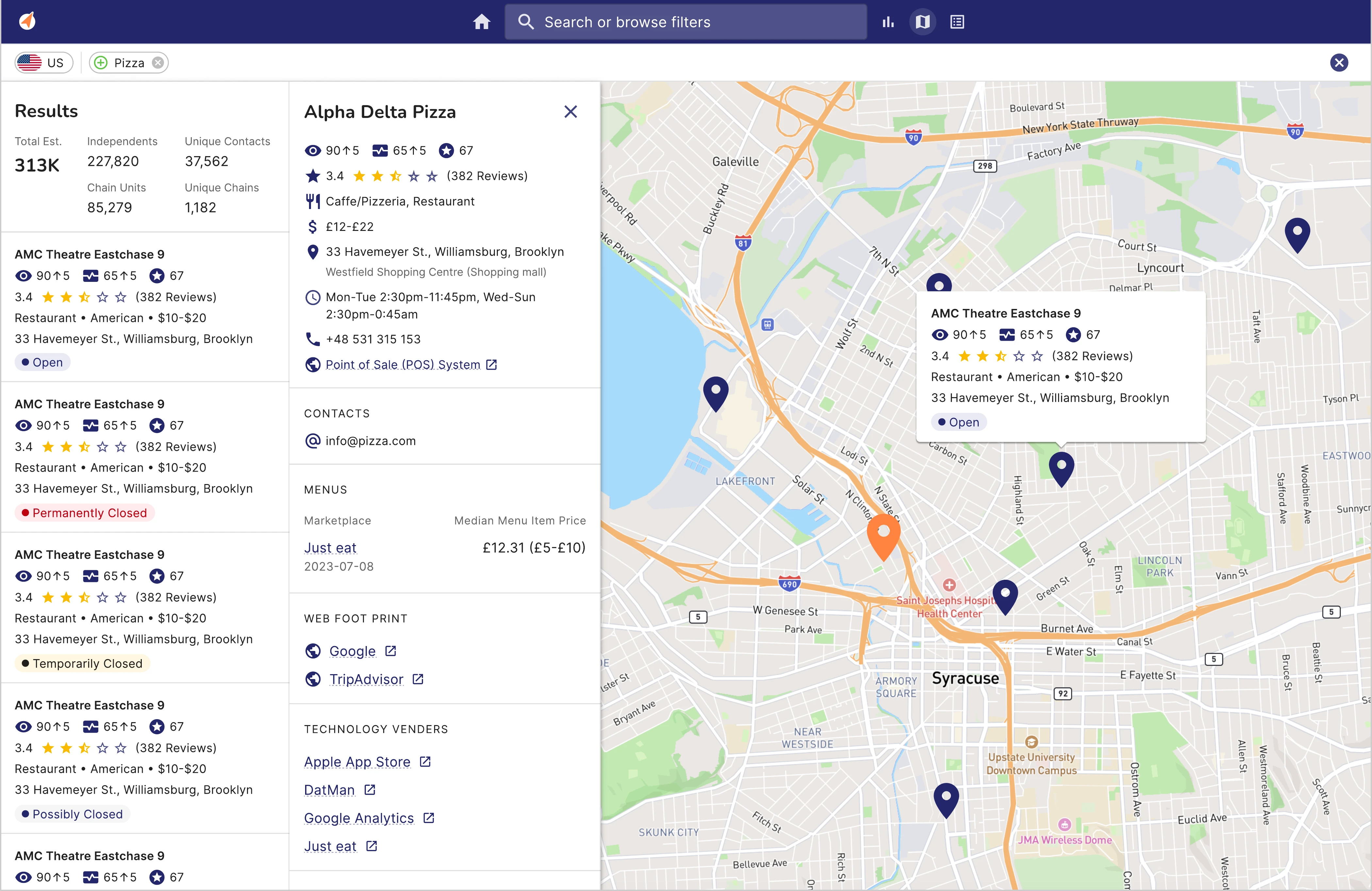Click the at-sign email icon
Screen dimensions: 1372x891
312,441
